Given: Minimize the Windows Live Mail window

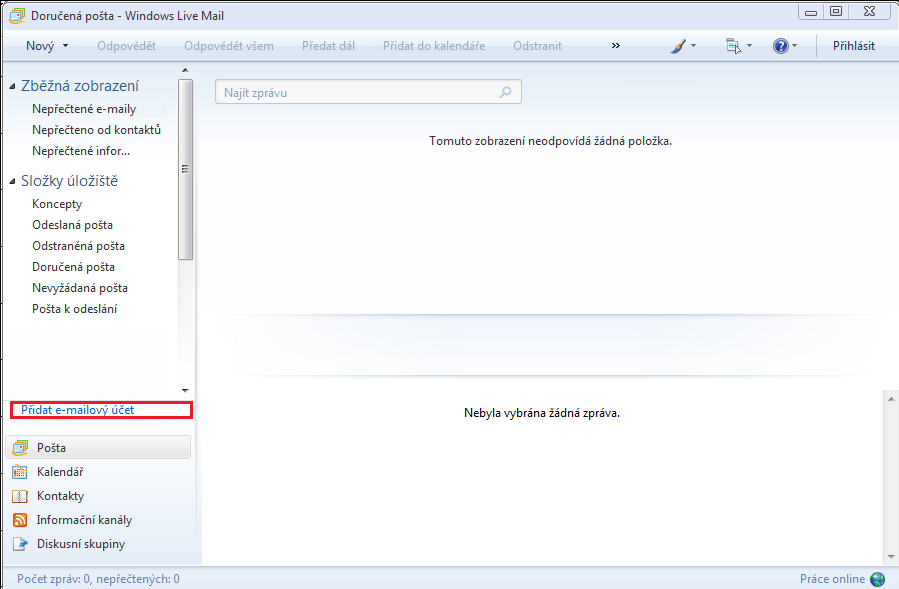Looking at the screenshot, I should [811, 12].
